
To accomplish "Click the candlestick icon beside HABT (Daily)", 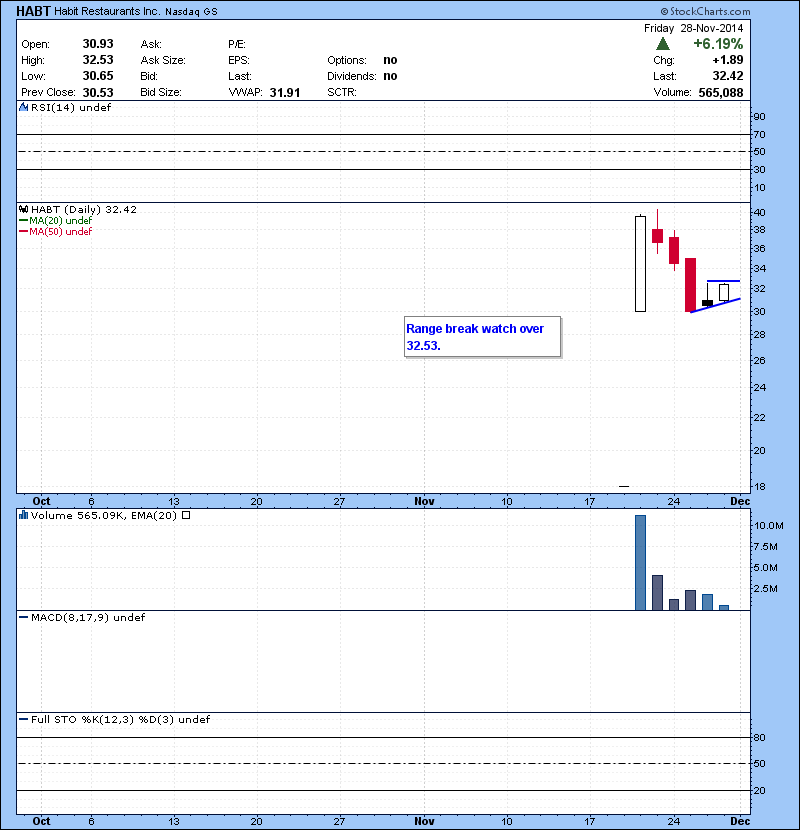I will (x=23, y=209).
